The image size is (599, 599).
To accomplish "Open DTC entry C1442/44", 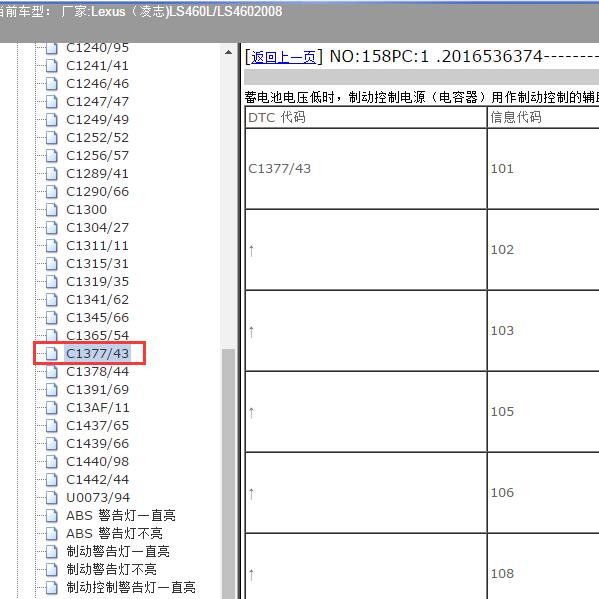I will click(x=97, y=479).
